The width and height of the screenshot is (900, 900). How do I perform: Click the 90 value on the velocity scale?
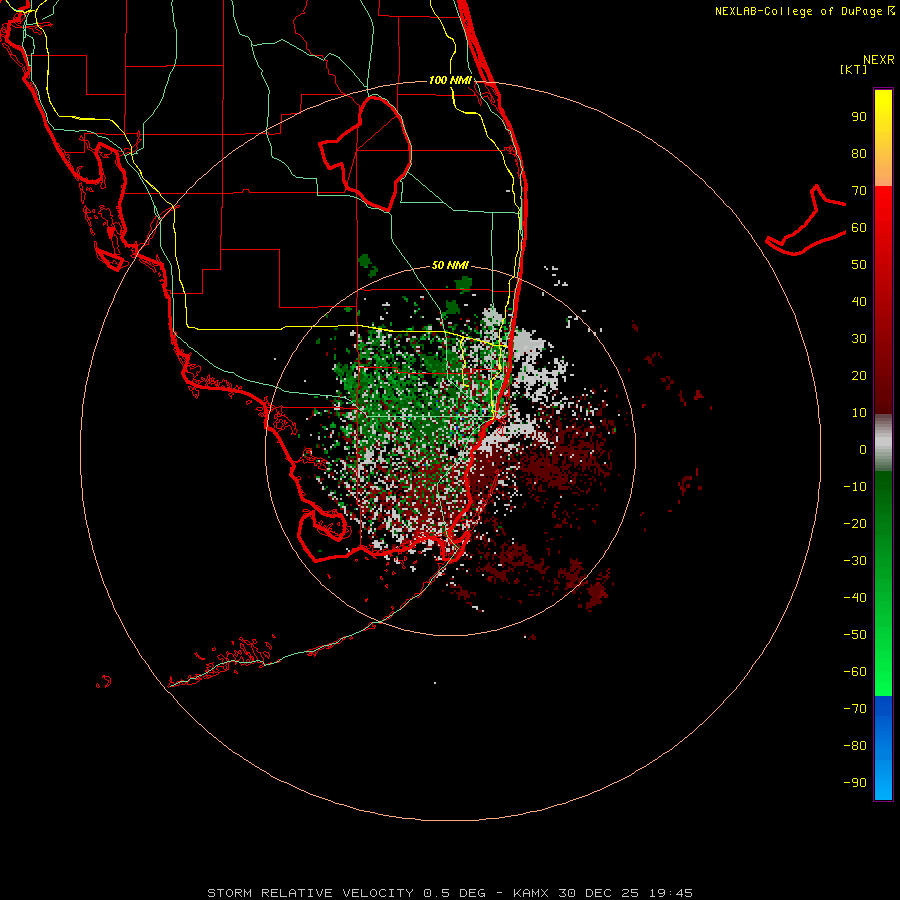tap(859, 117)
